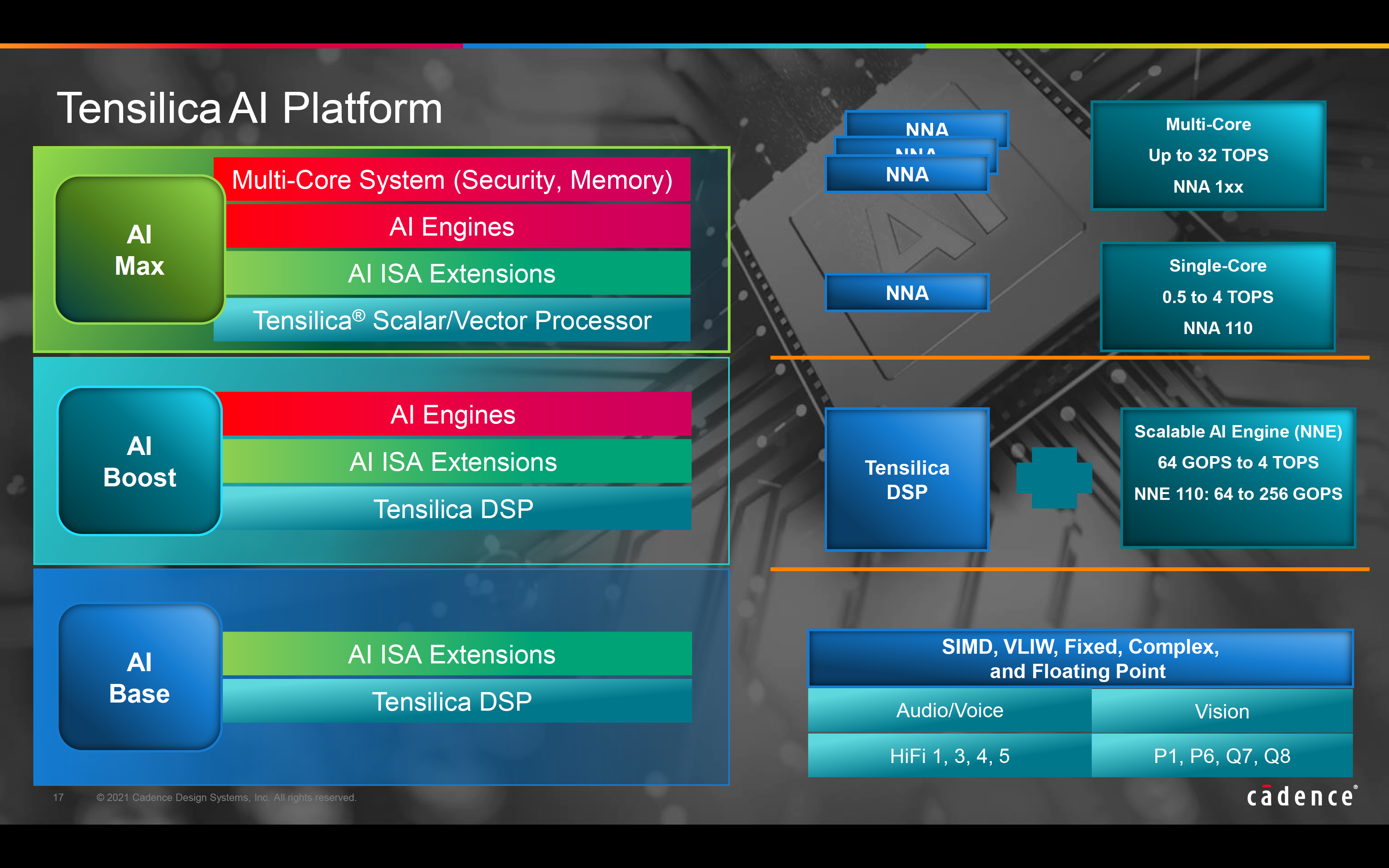This screenshot has width=1389, height=868.
Task: Click the Single-Core 0.5 to 4 TOPS box
Action: [1217, 297]
